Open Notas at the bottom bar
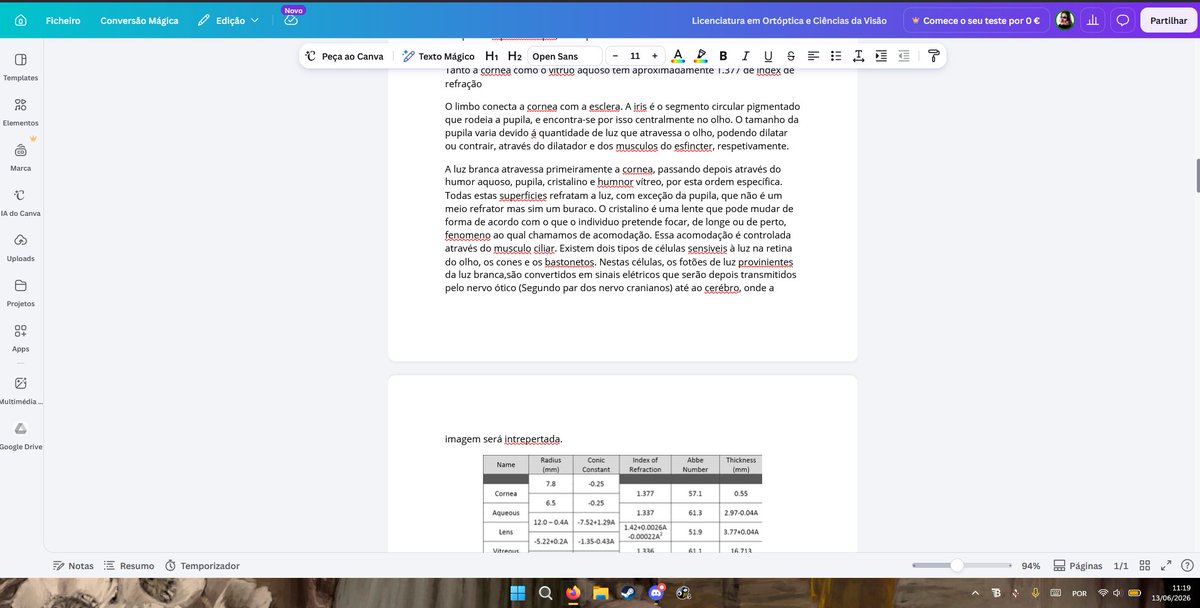 (73, 566)
